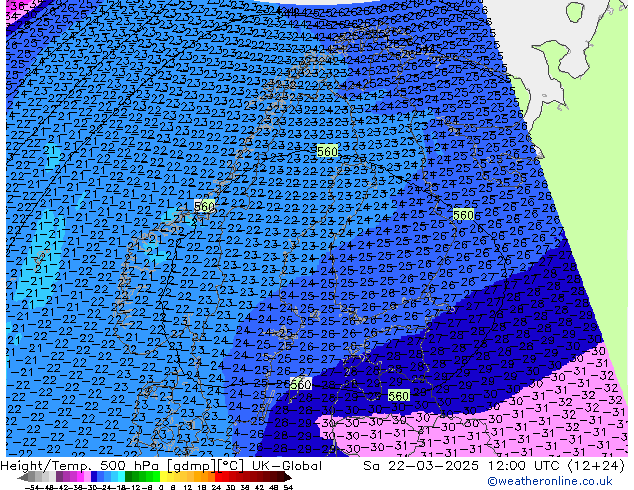This screenshot has width=634, height=490.
Task: Click the 'UK-Global' model name
Action: pyautogui.click(x=287, y=466)
